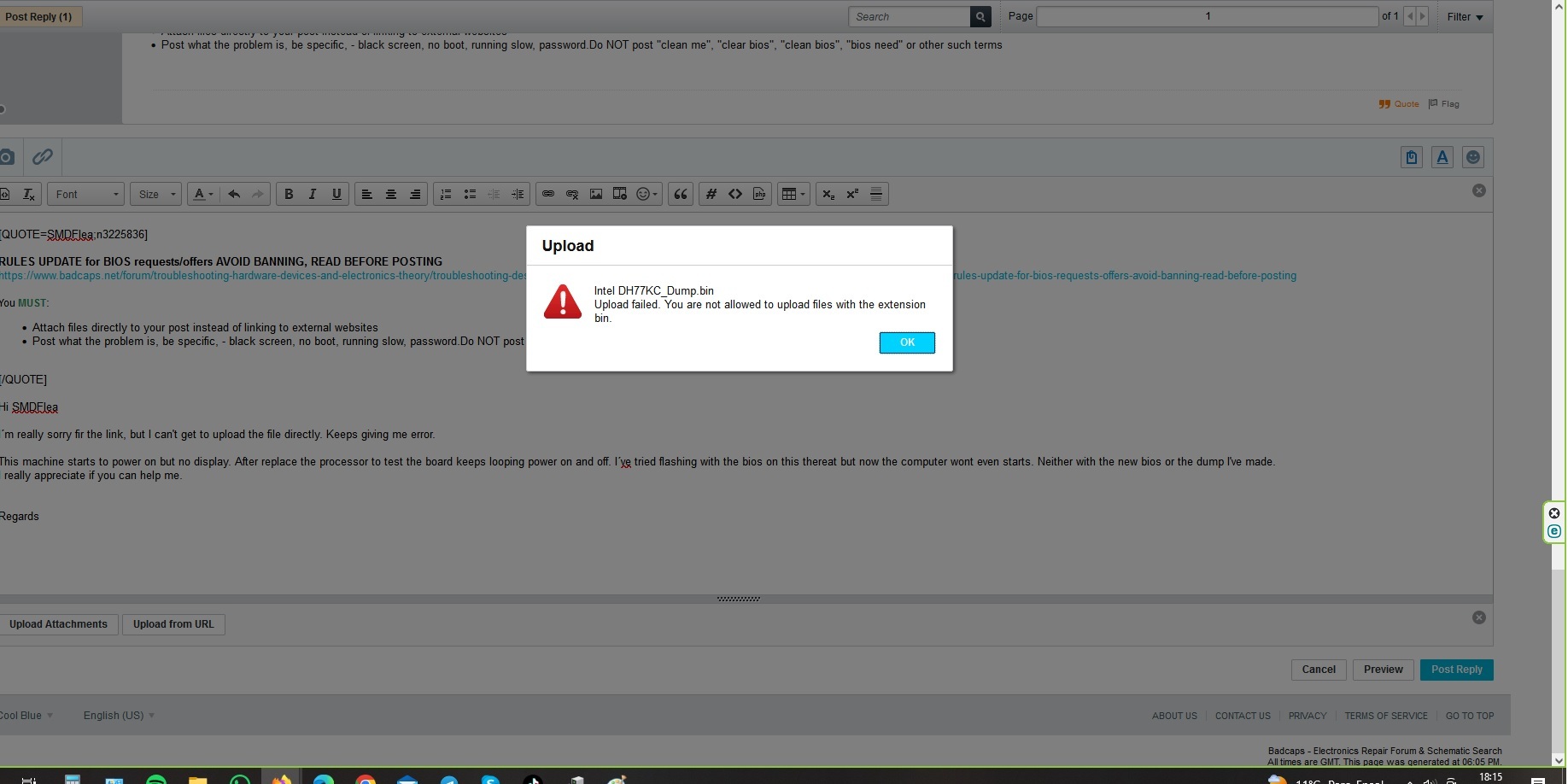Image resolution: width=1568 pixels, height=784 pixels.
Task: Apply superscript formatting
Action: [x=852, y=195]
